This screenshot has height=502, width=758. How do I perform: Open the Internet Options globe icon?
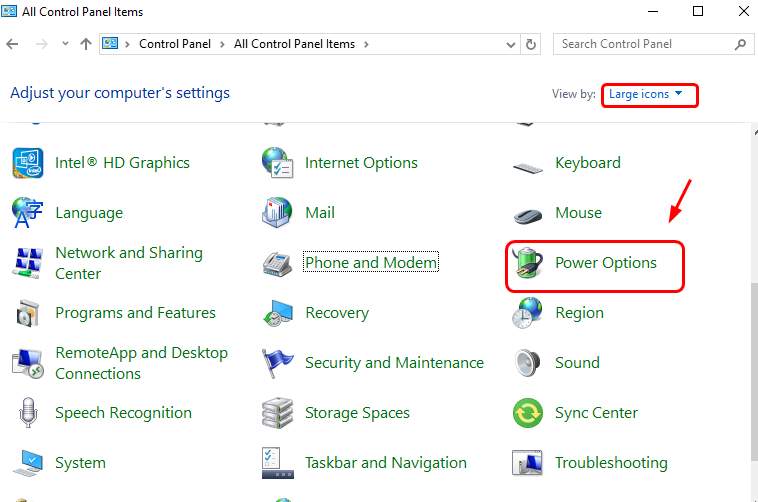[277, 163]
